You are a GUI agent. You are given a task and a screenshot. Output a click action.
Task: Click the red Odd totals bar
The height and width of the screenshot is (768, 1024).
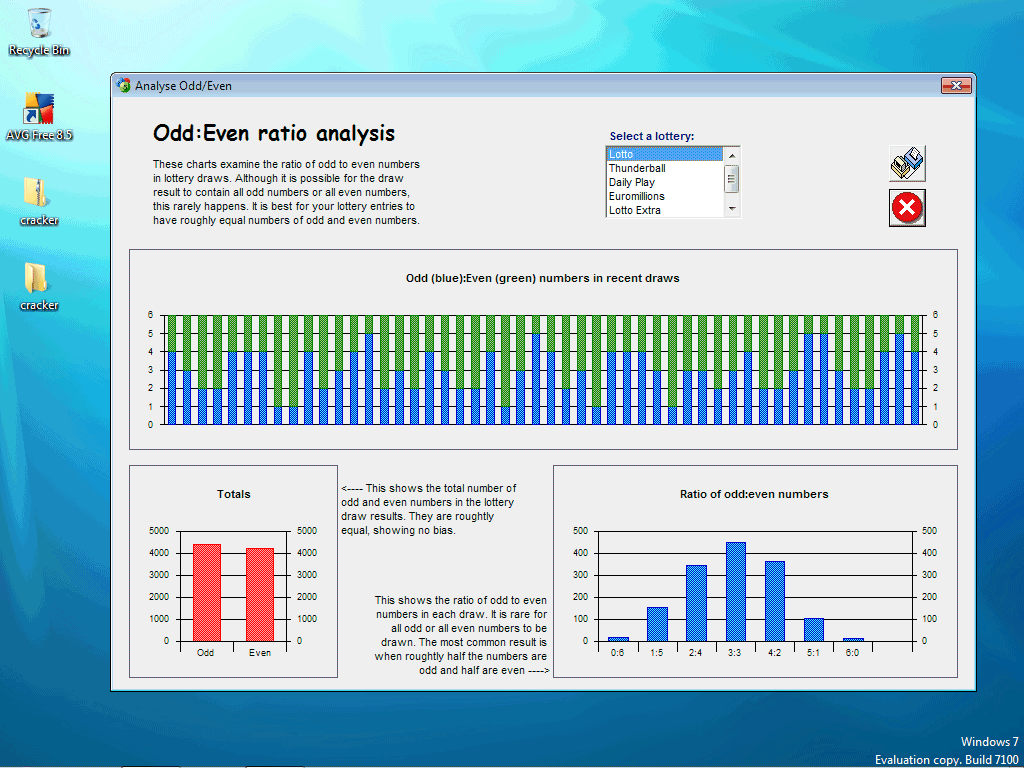(x=207, y=593)
